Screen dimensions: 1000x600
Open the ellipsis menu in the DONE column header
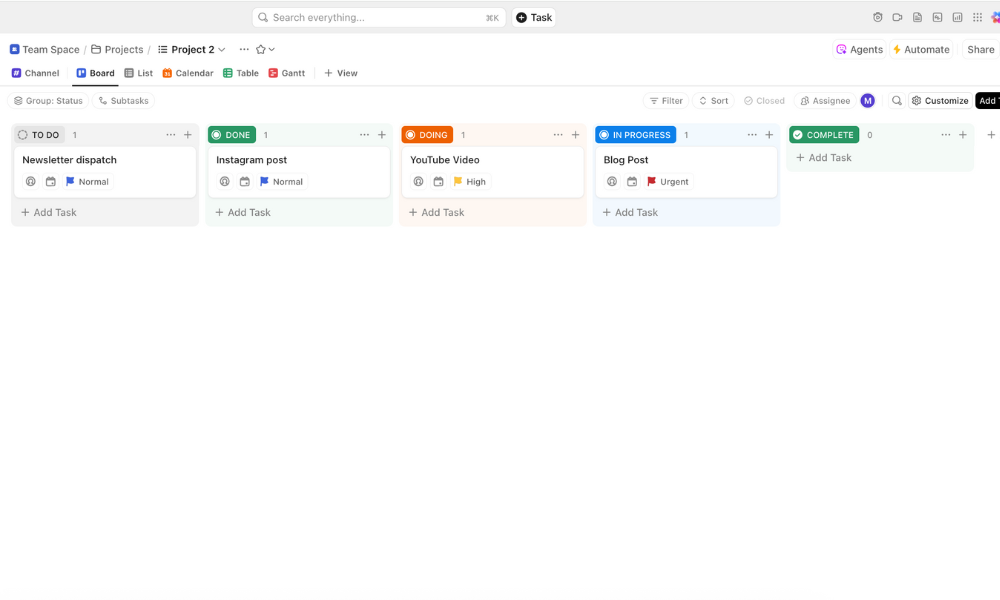click(364, 135)
